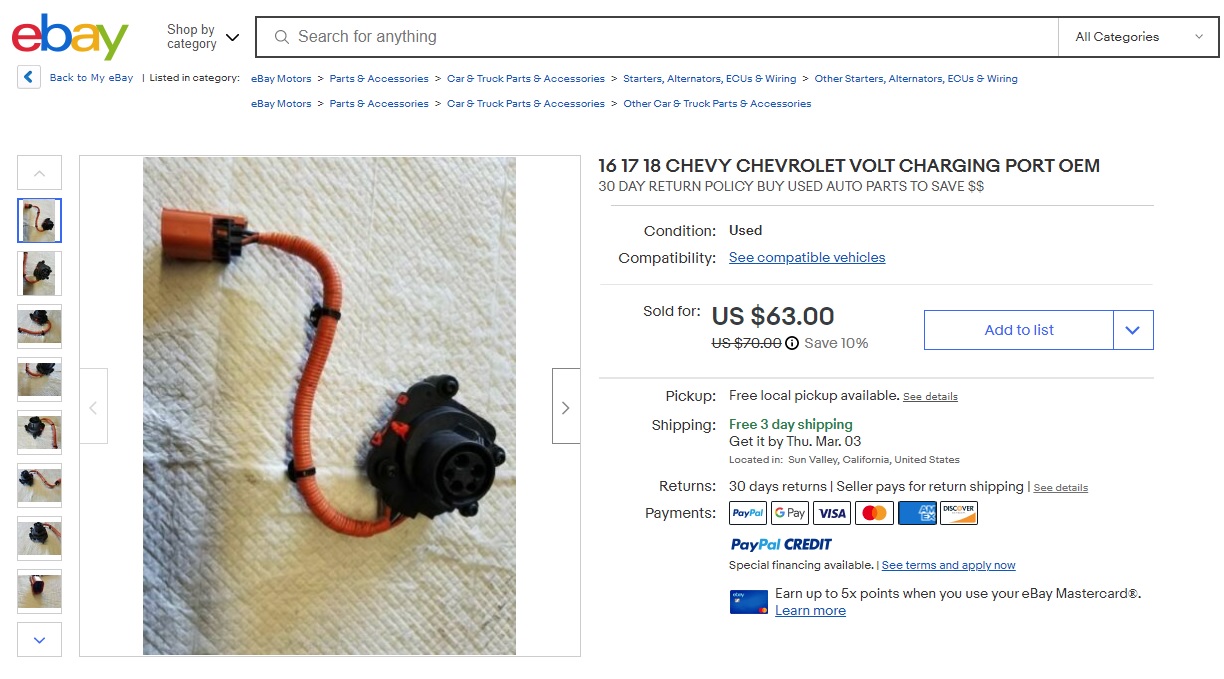1224x679 pixels.
Task: Click See terms and apply now link
Action: (948, 565)
